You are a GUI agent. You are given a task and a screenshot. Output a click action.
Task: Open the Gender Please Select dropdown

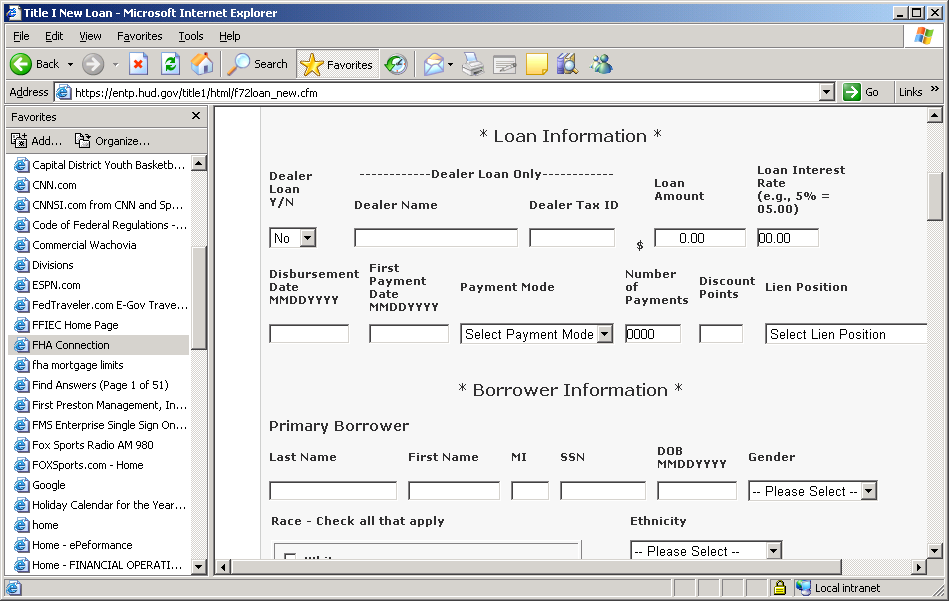point(812,491)
